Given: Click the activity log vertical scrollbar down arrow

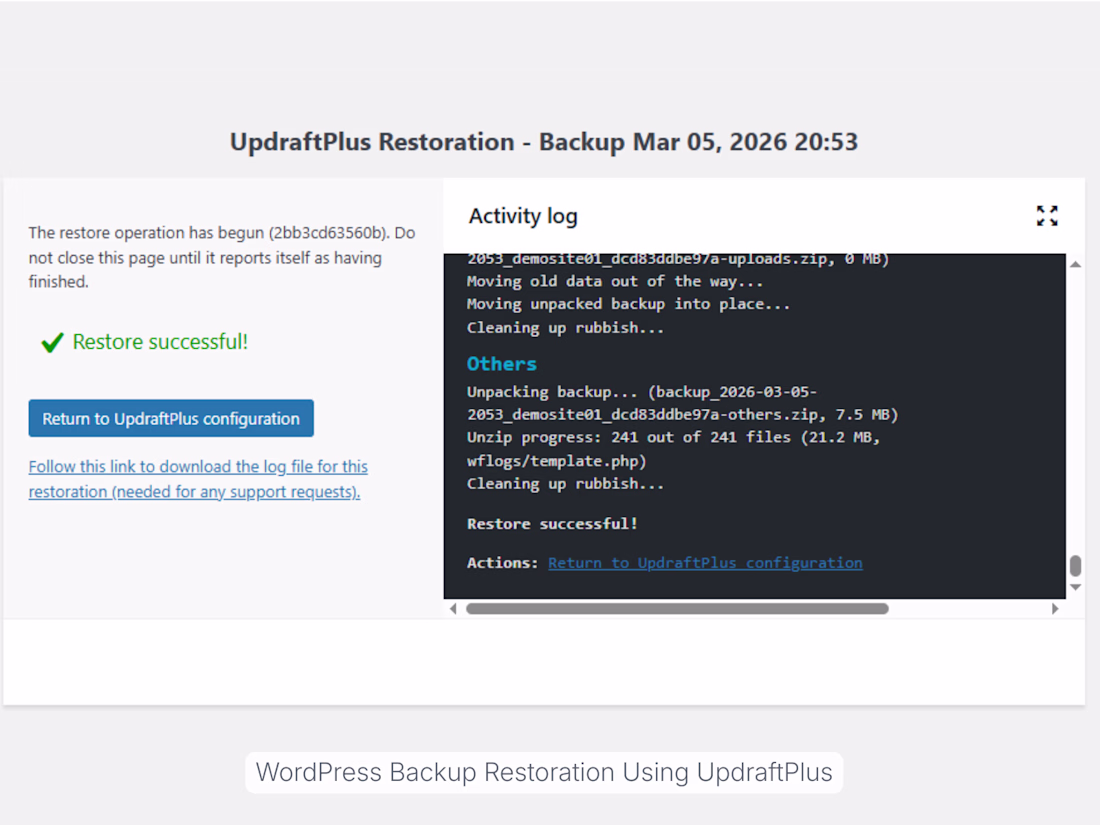Looking at the screenshot, I should tap(1075, 587).
